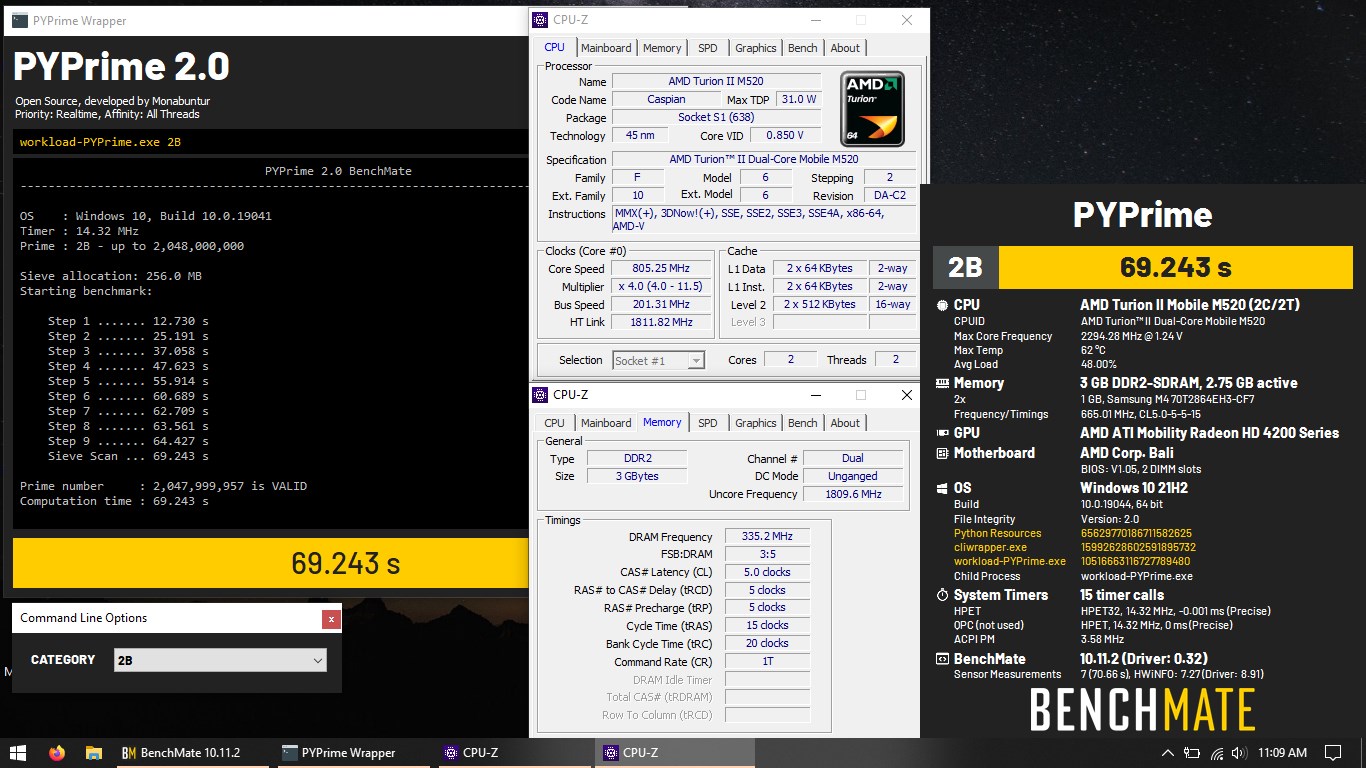Open File Explorer from the taskbar

coord(93,752)
